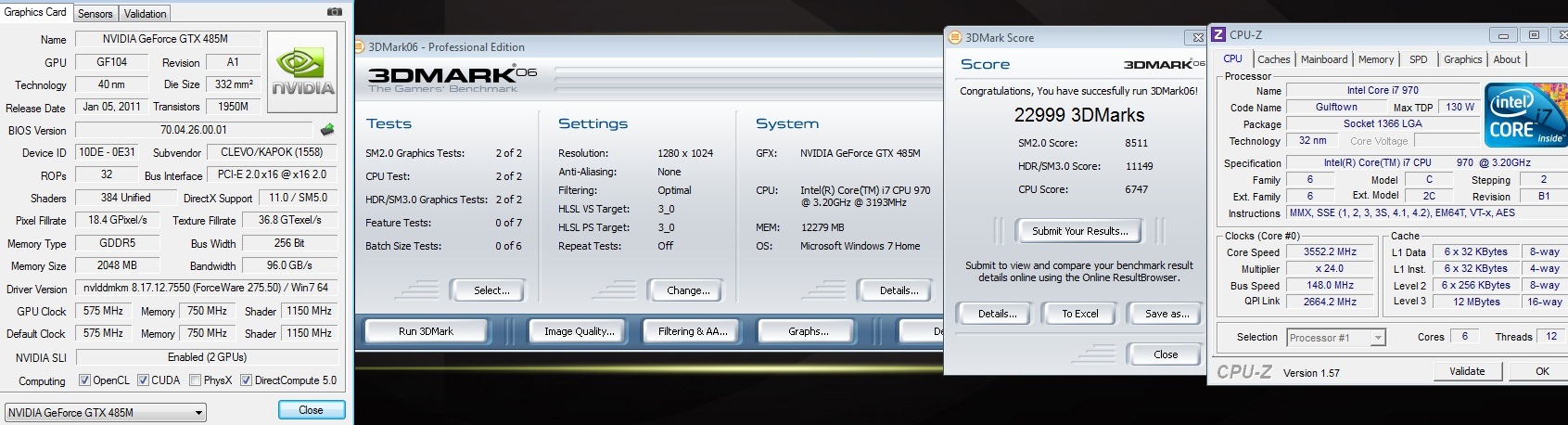Minimize the CPU-Z window
This screenshot has width=1568, height=425.
point(1502,35)
